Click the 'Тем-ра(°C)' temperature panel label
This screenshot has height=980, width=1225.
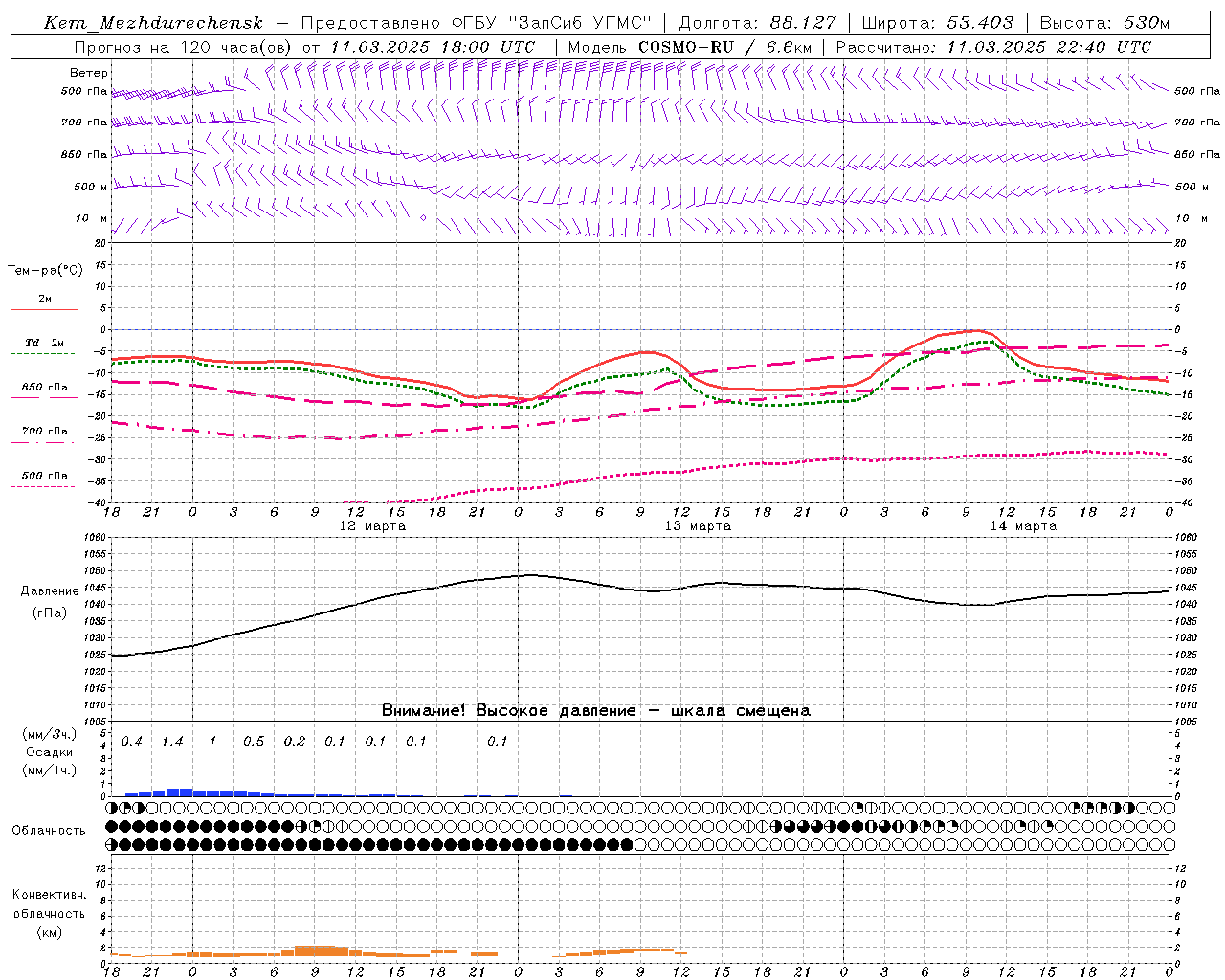coord(45,271)
